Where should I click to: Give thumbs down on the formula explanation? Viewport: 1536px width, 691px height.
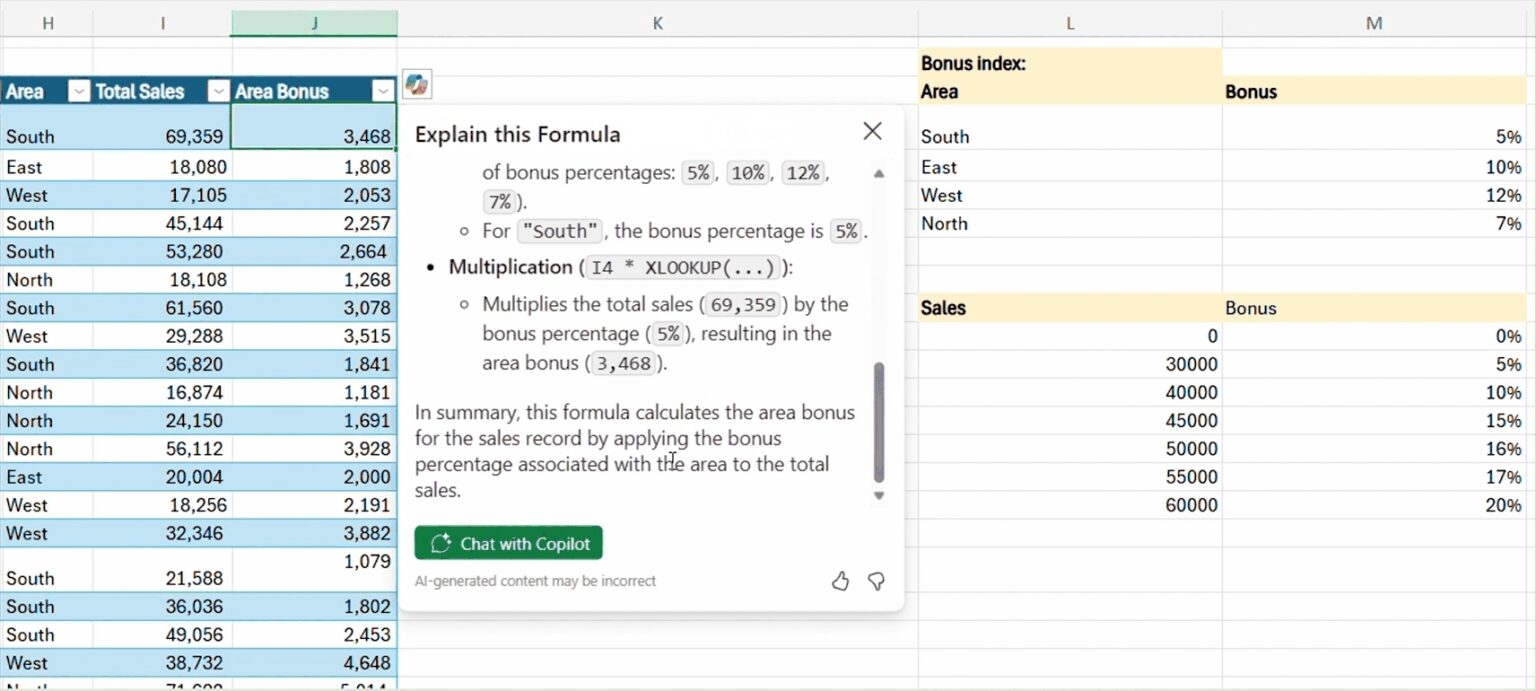click(876, 581)
